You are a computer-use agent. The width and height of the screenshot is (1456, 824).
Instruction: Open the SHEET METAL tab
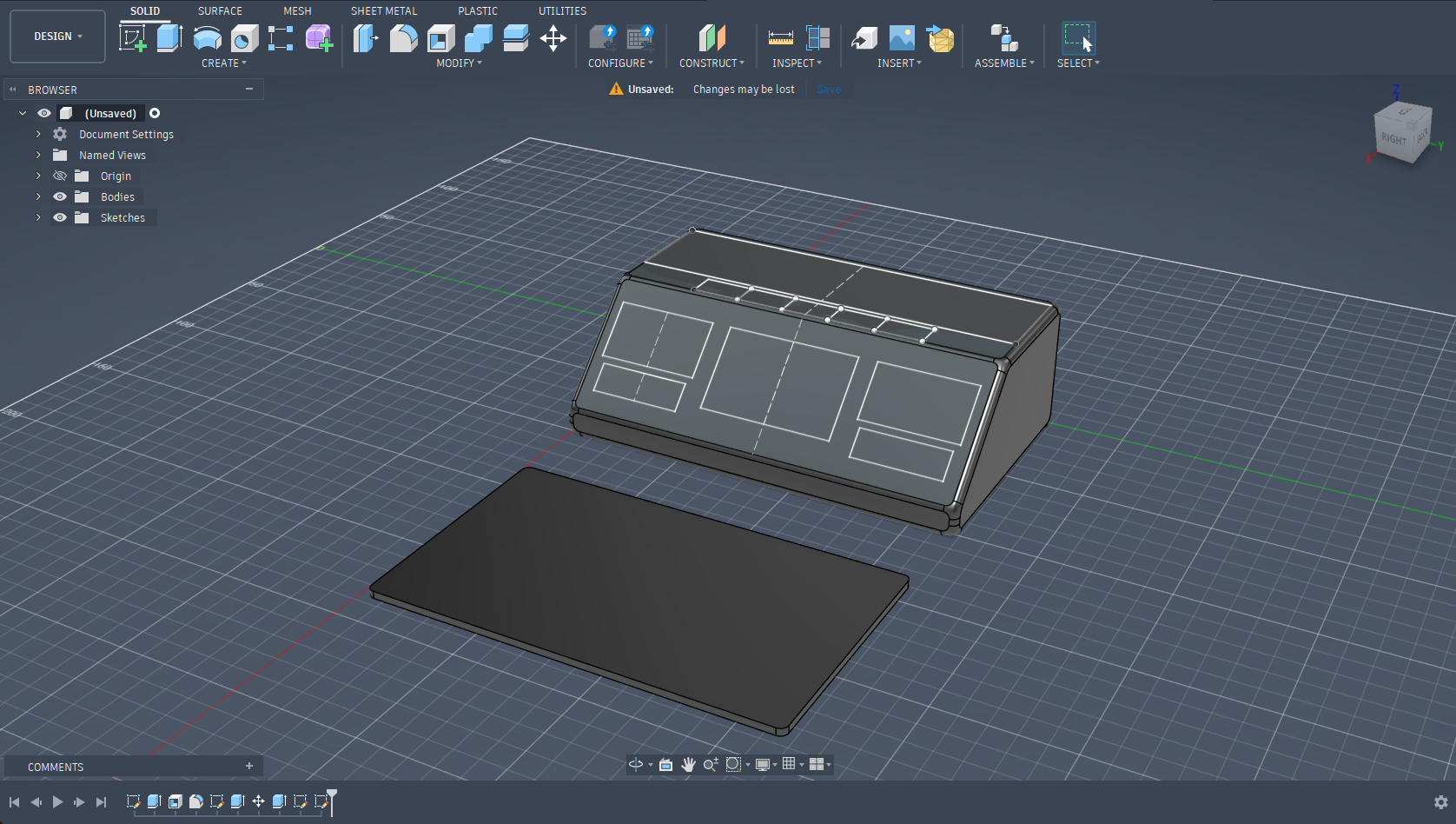click(x=383, y=11)
